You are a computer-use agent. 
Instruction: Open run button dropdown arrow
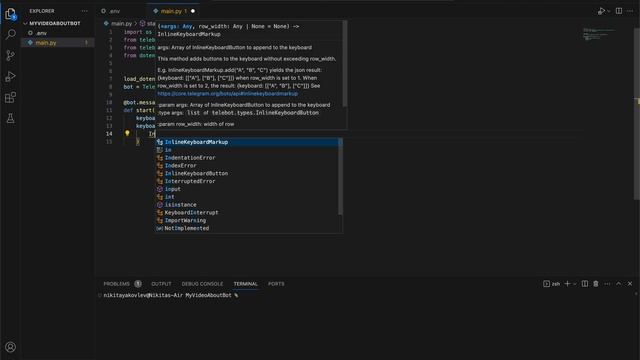point(609,11)
